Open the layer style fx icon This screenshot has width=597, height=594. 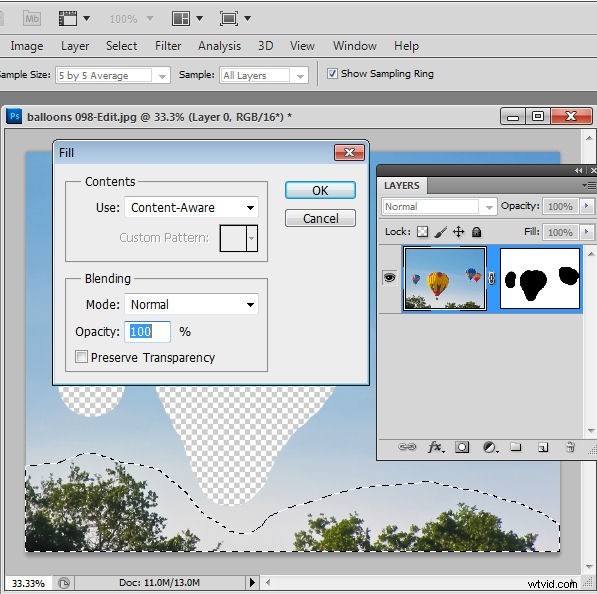[436, 447]
